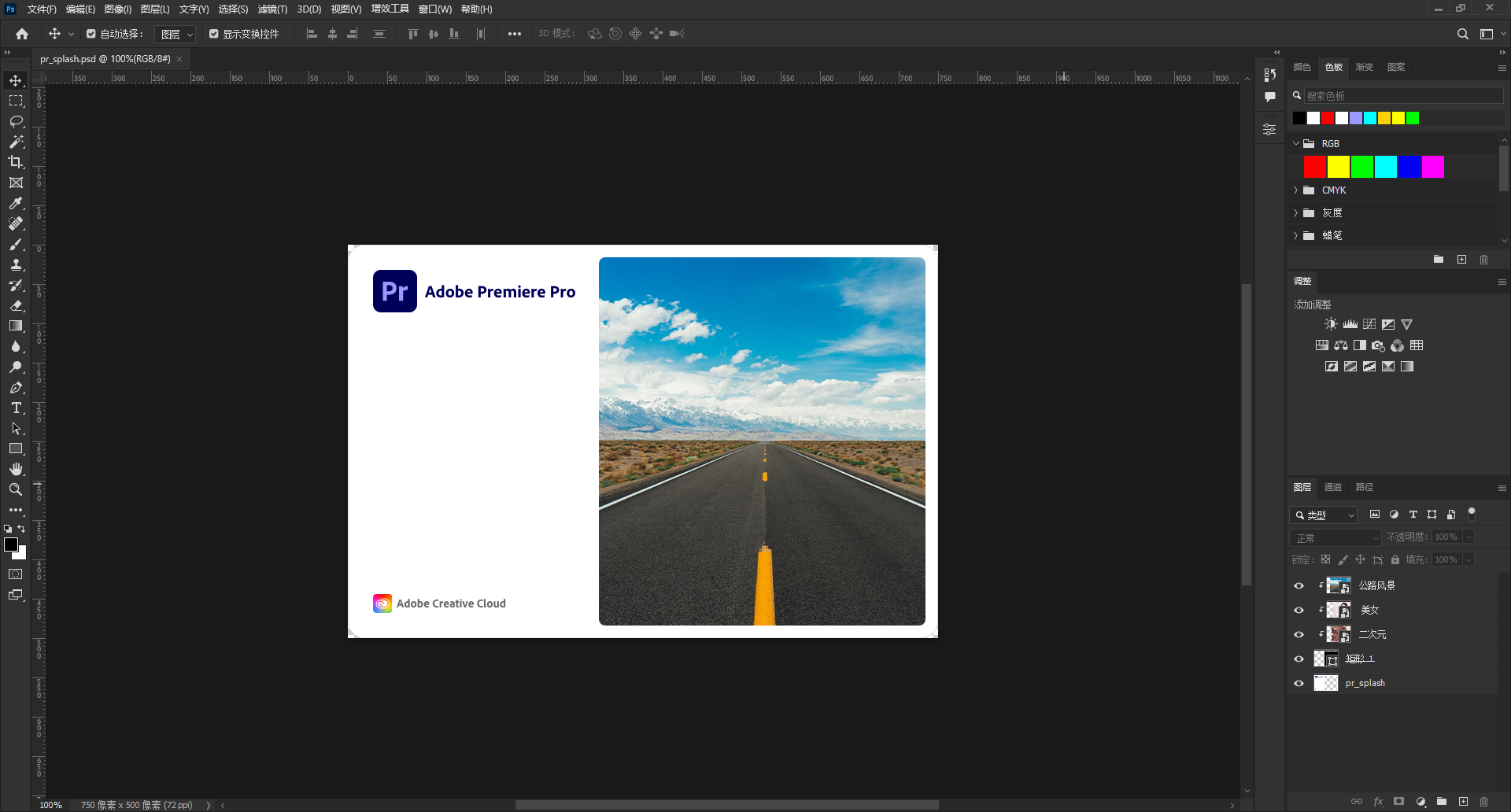
Task: Toggle lock transparent pixels
Action: coord(1326,559)
